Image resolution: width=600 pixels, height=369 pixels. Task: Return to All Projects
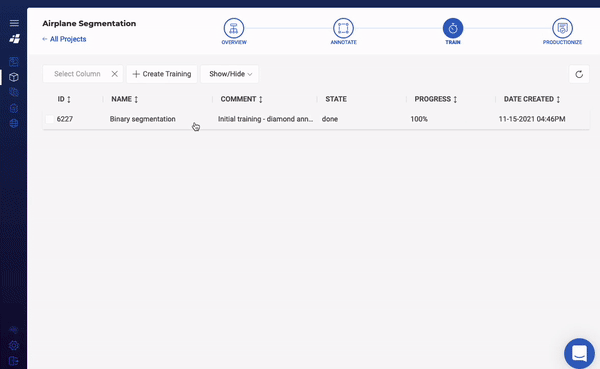click(x=64, y=39)
